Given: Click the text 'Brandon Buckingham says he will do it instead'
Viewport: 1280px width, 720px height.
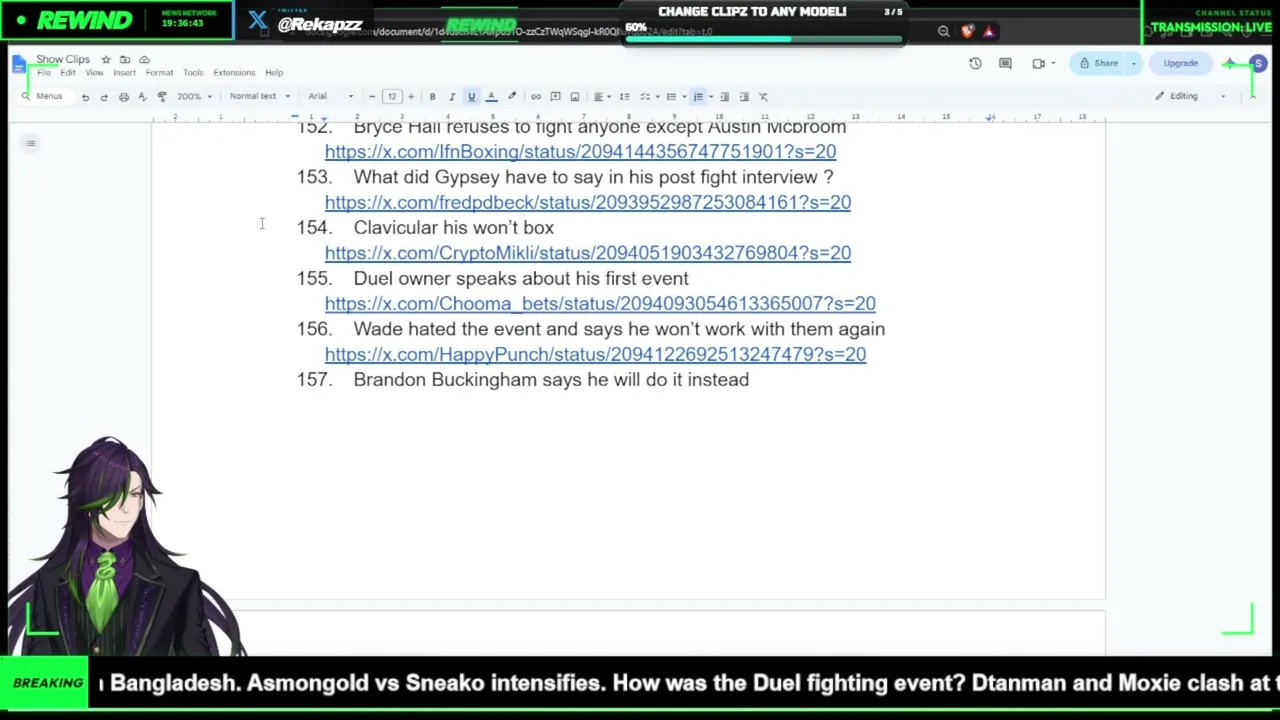Looking at the screenshot, I should click(551, 380).
